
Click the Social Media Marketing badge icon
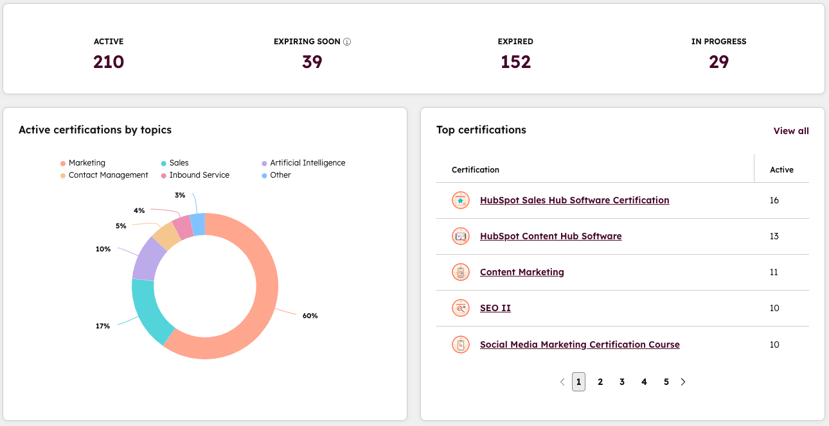coord(461,345)
